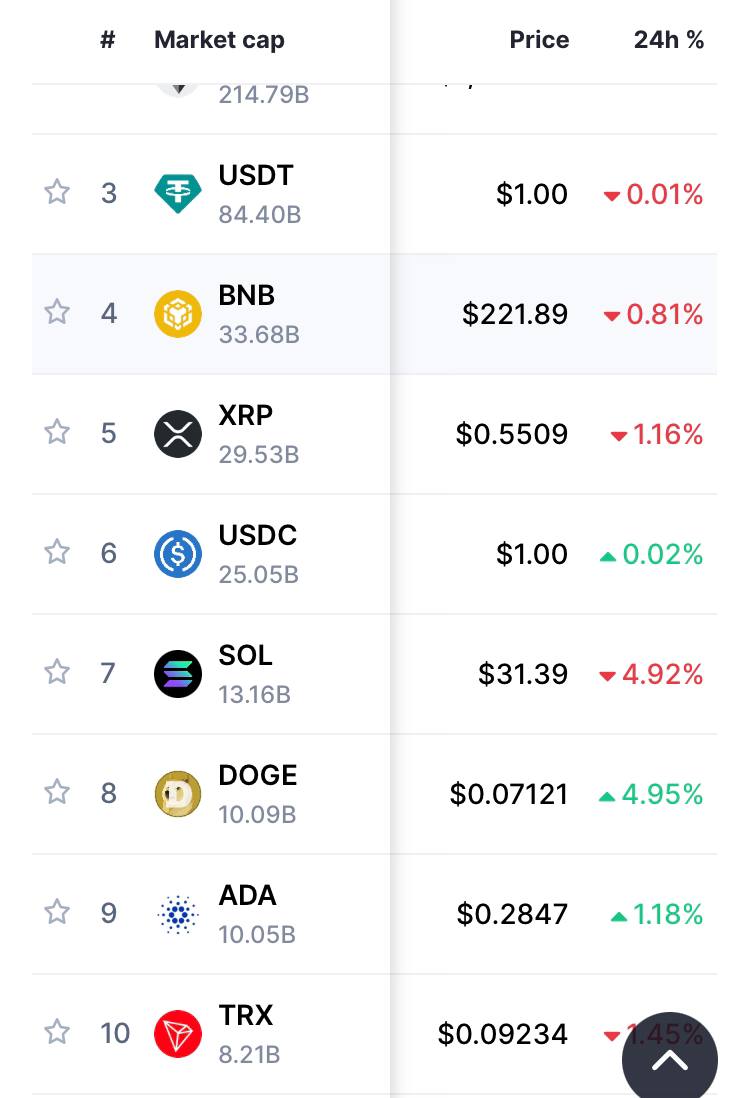Star USDT to add to watchlist
The image size is (750, 1098).
click(57, 192)
